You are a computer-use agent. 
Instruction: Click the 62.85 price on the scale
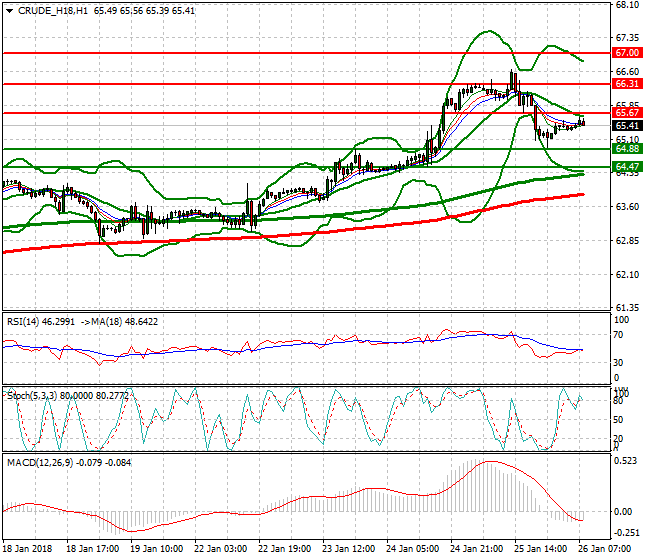627,240
